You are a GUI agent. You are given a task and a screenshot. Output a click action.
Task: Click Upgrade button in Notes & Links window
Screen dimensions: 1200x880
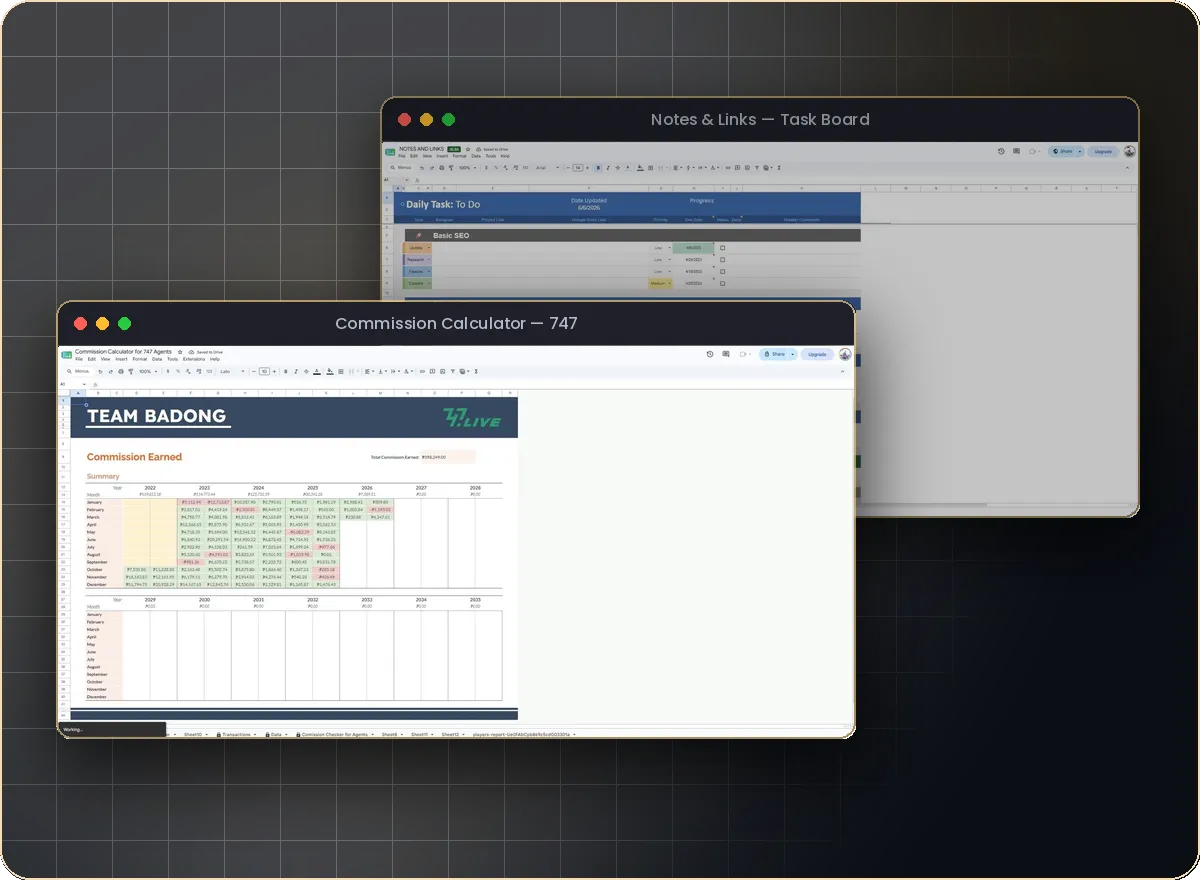[1103, 151]
